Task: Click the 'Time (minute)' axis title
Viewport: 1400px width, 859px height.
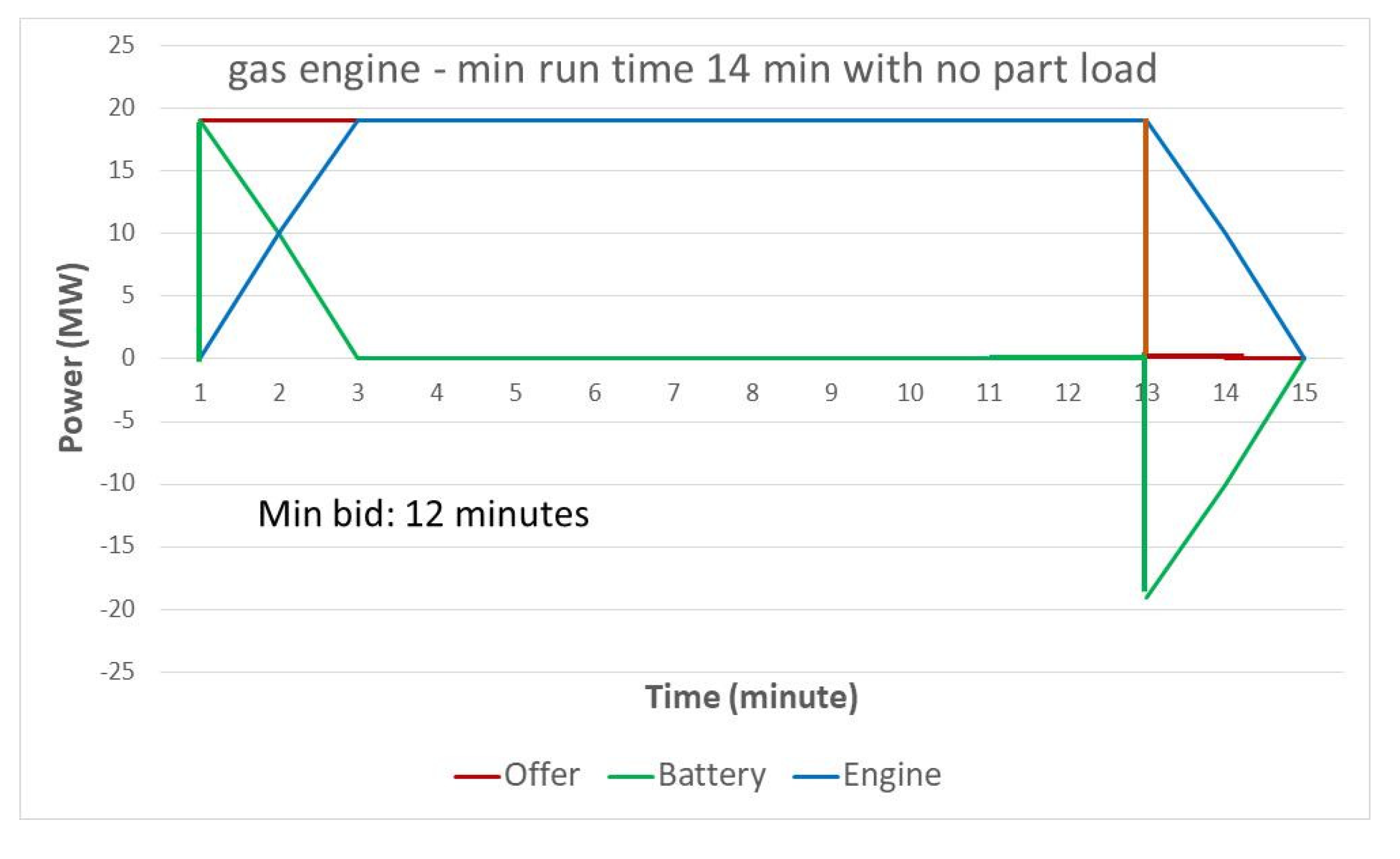Action: click(751, 697)
